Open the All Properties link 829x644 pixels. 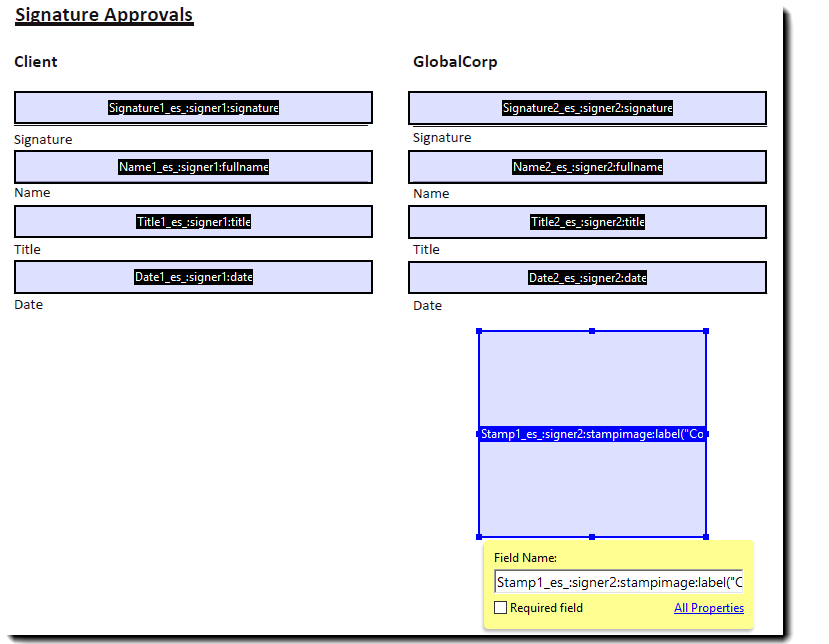[x=708, y=608]
